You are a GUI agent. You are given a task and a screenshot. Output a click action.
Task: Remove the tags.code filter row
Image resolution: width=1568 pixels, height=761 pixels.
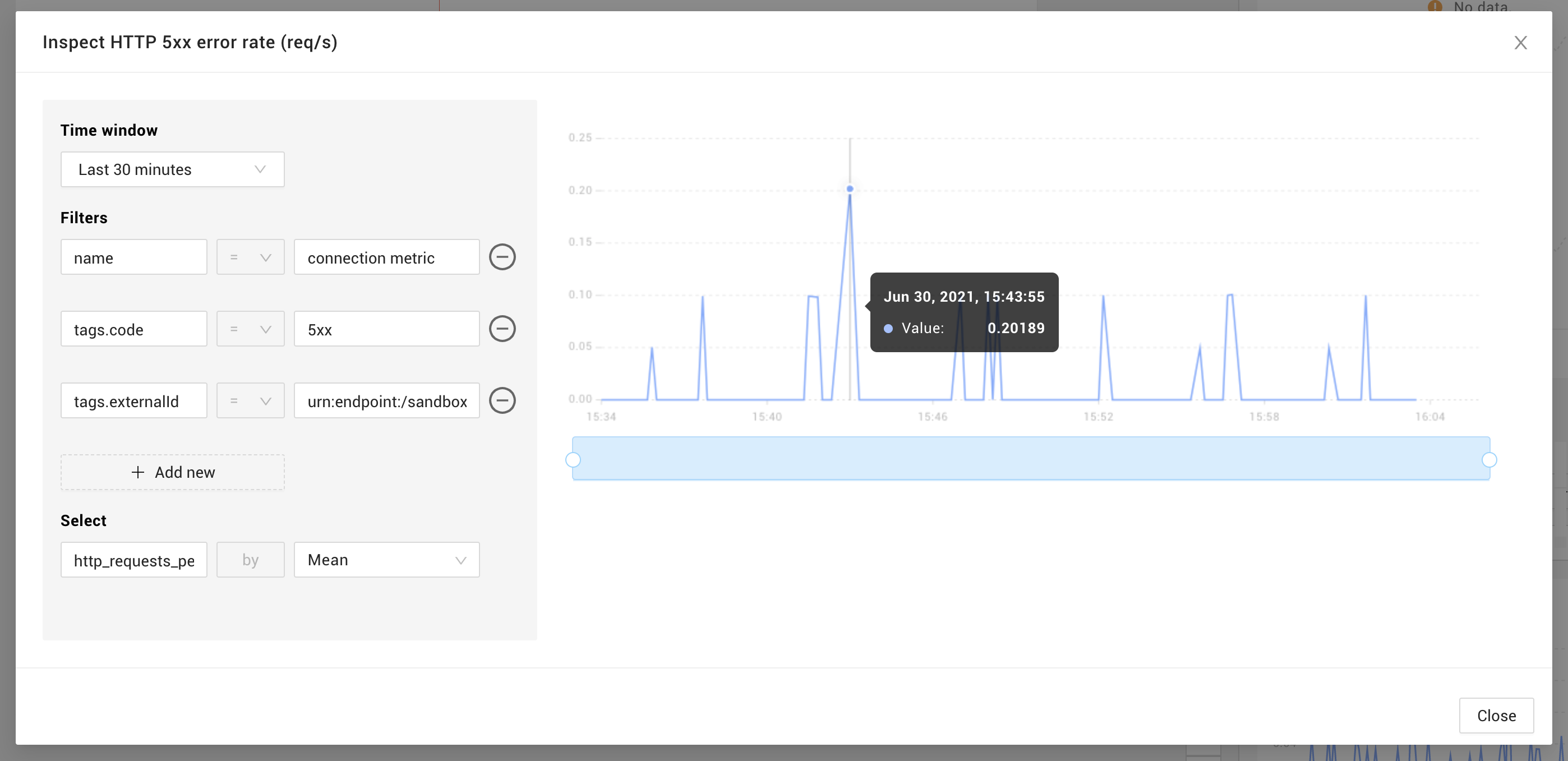(502, 329)
